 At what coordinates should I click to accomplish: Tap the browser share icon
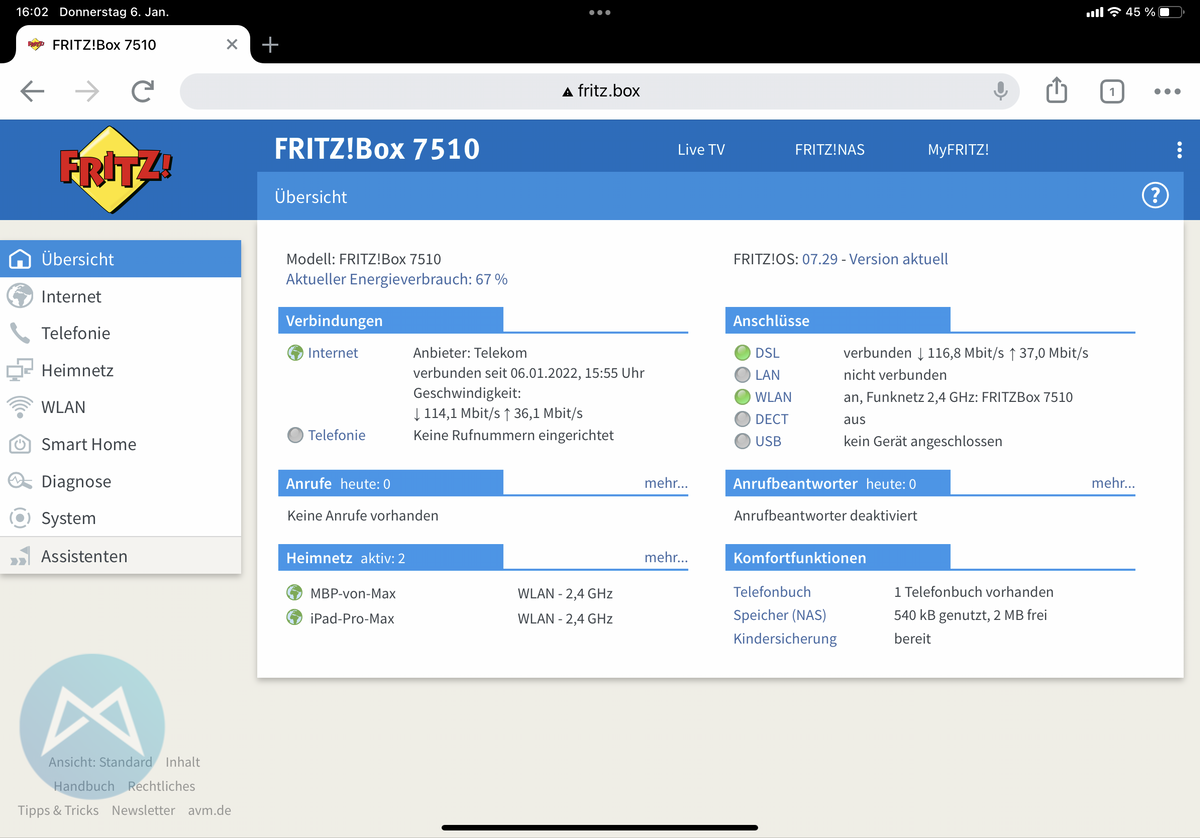click(x=1057, y=91)
